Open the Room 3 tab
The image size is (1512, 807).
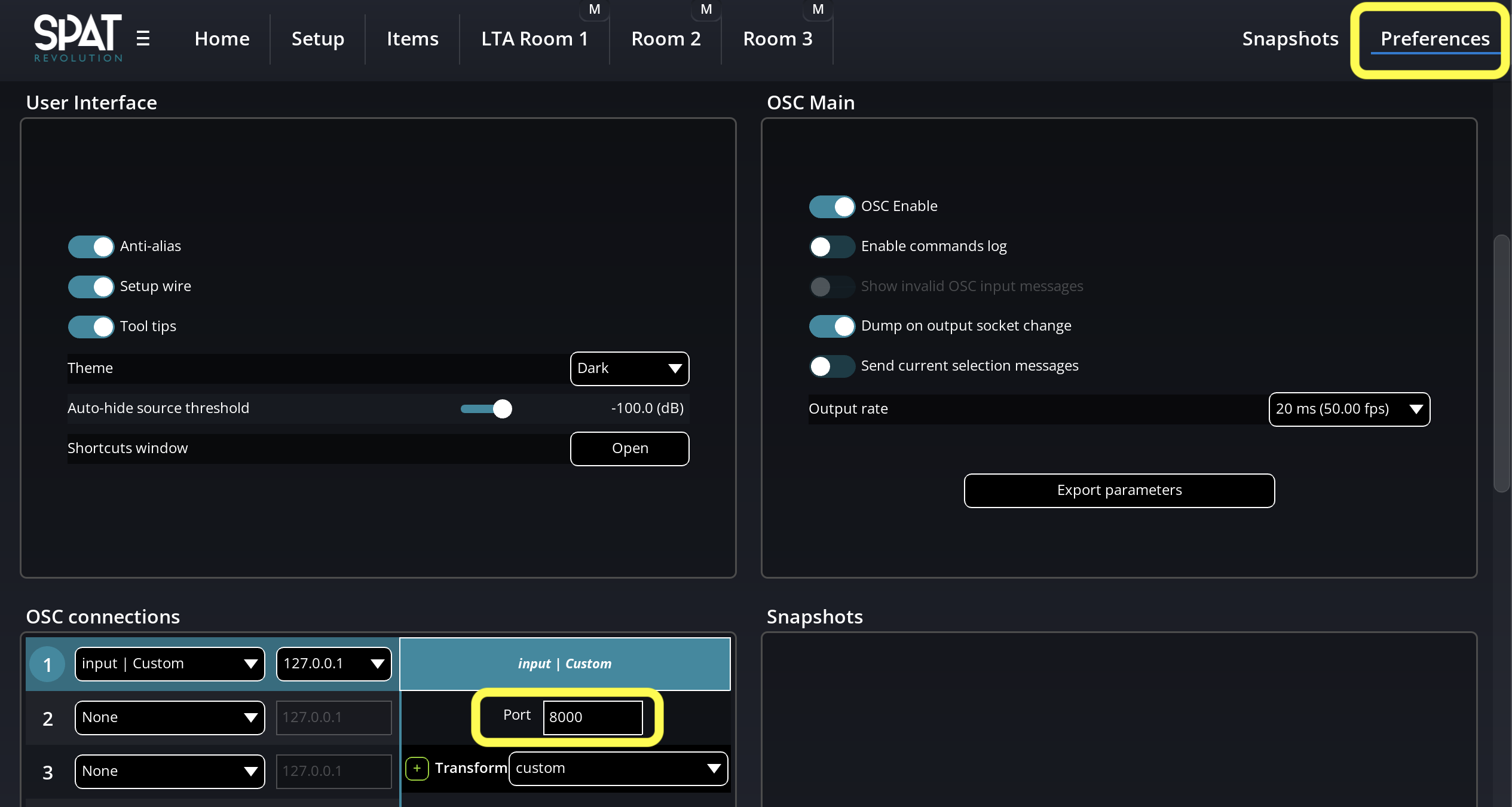tap(778, 39)
